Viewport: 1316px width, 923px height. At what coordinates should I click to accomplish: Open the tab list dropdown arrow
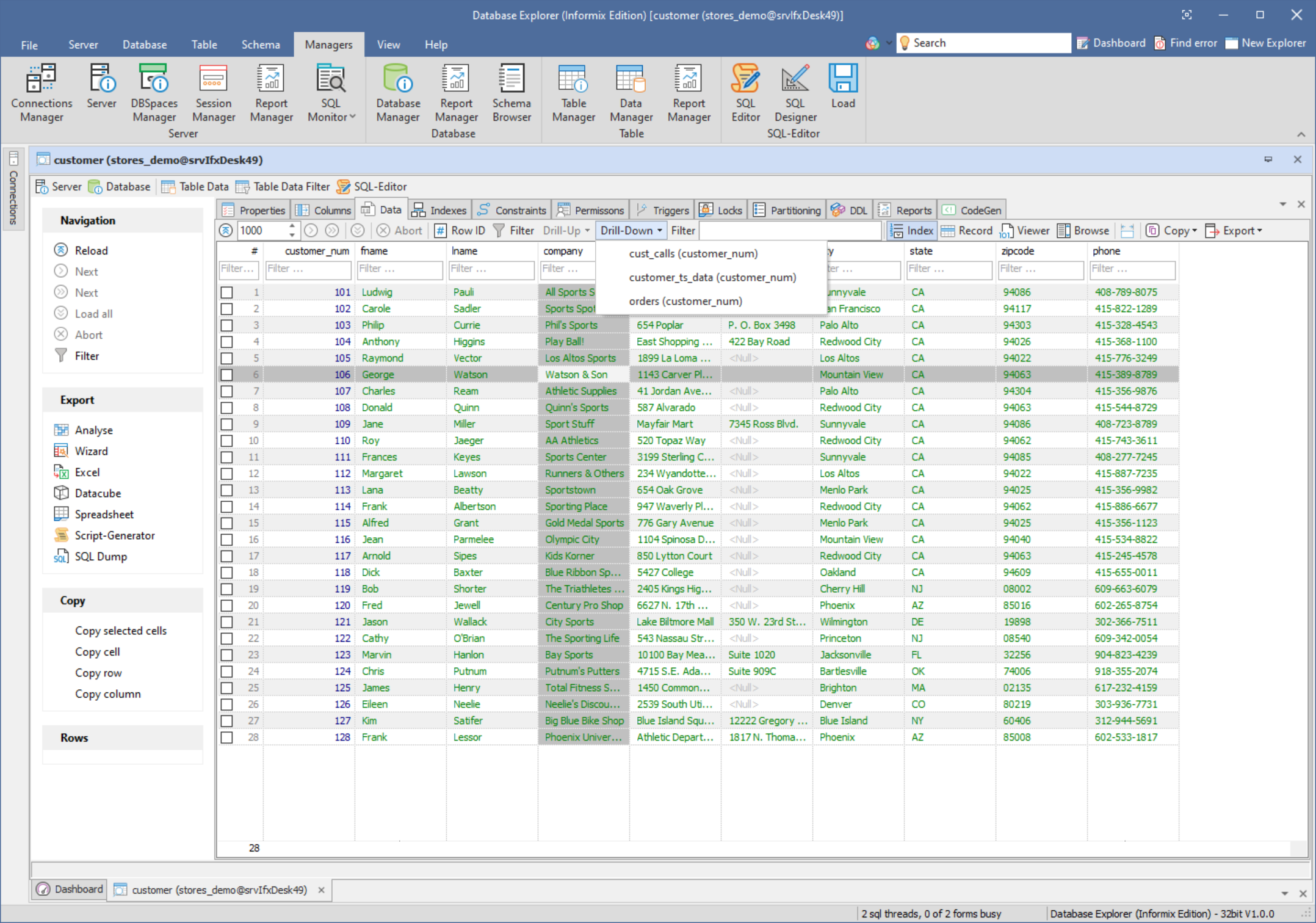coord(1282,205)
